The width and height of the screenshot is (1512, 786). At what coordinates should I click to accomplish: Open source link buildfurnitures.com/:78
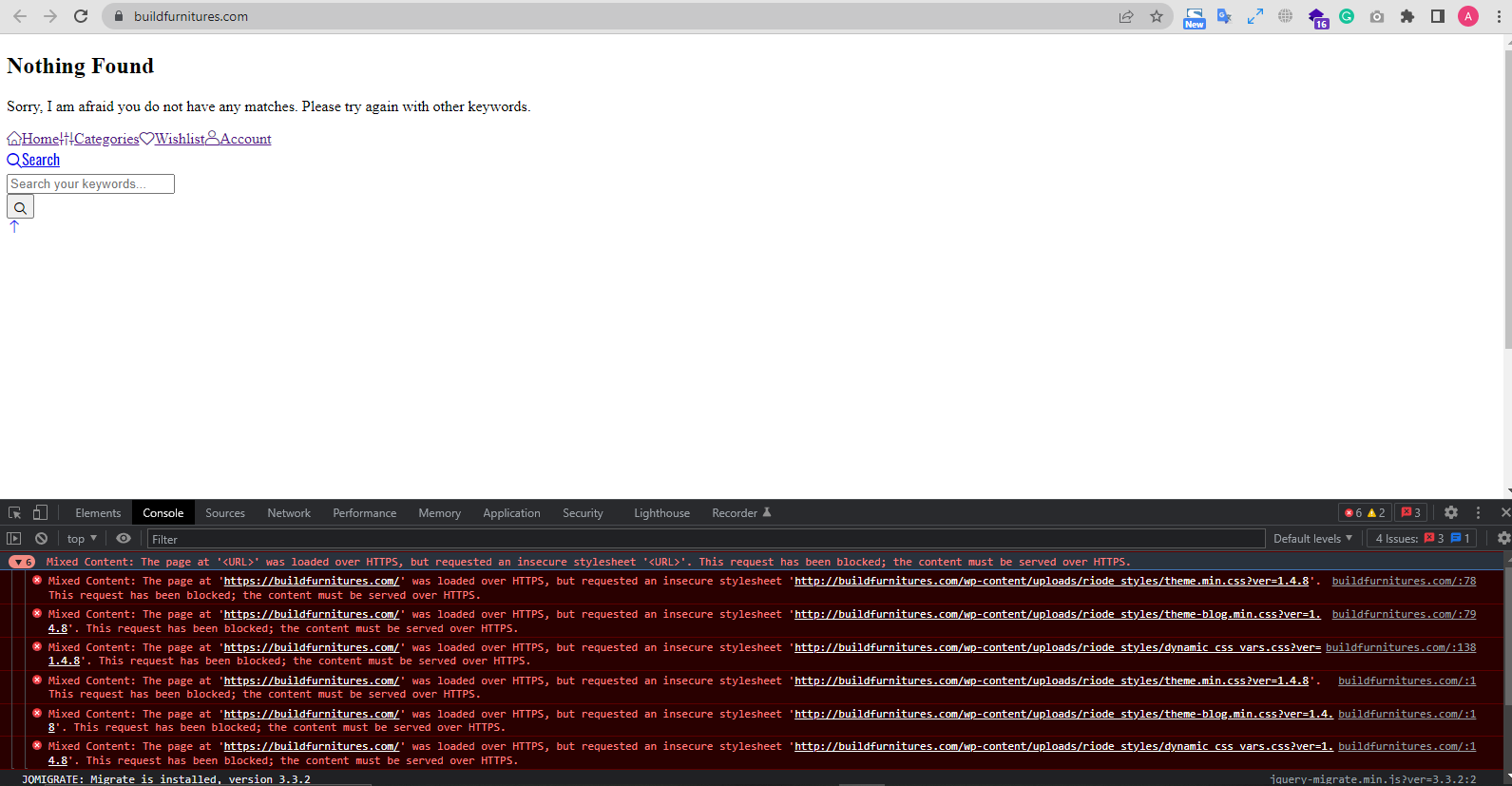point(1404,581)
